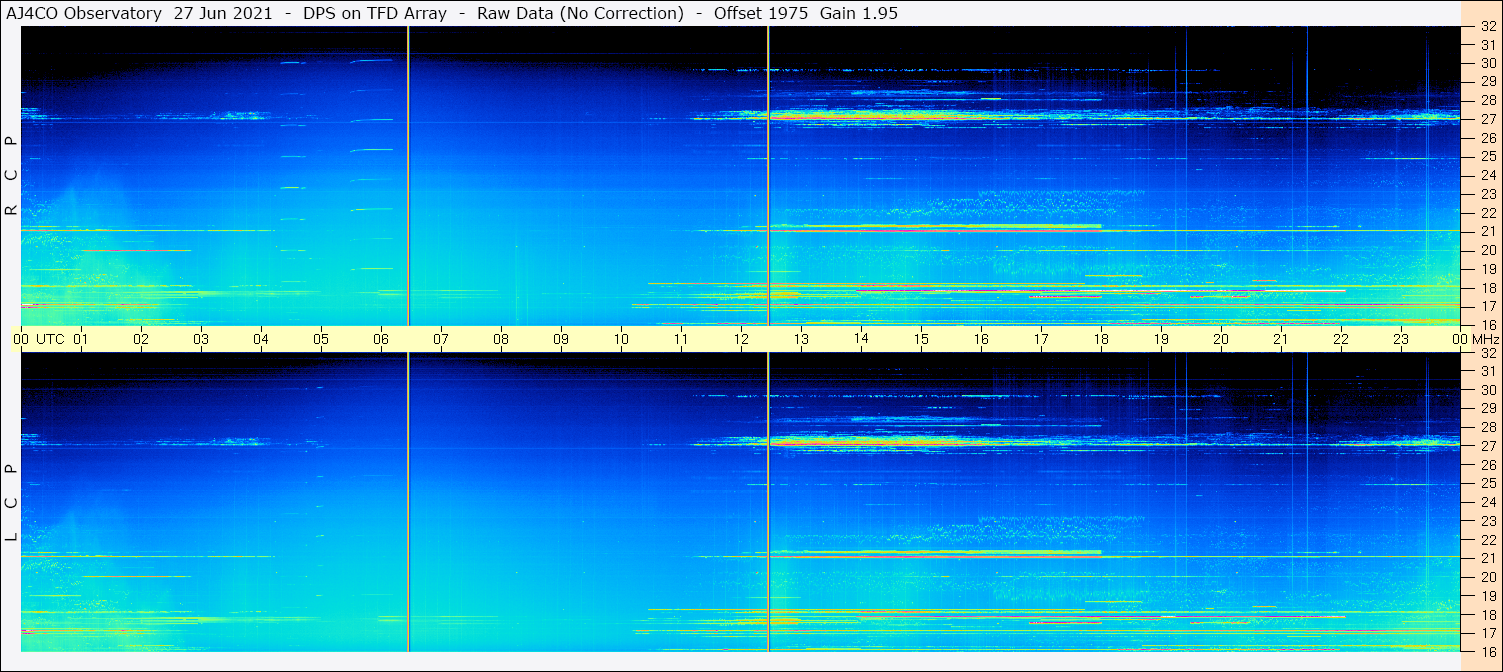Viewport: 1503px width, 672px height.
Task: Click the 06 hour tick label
Action: pyautogui.click(x=381, y=339)
